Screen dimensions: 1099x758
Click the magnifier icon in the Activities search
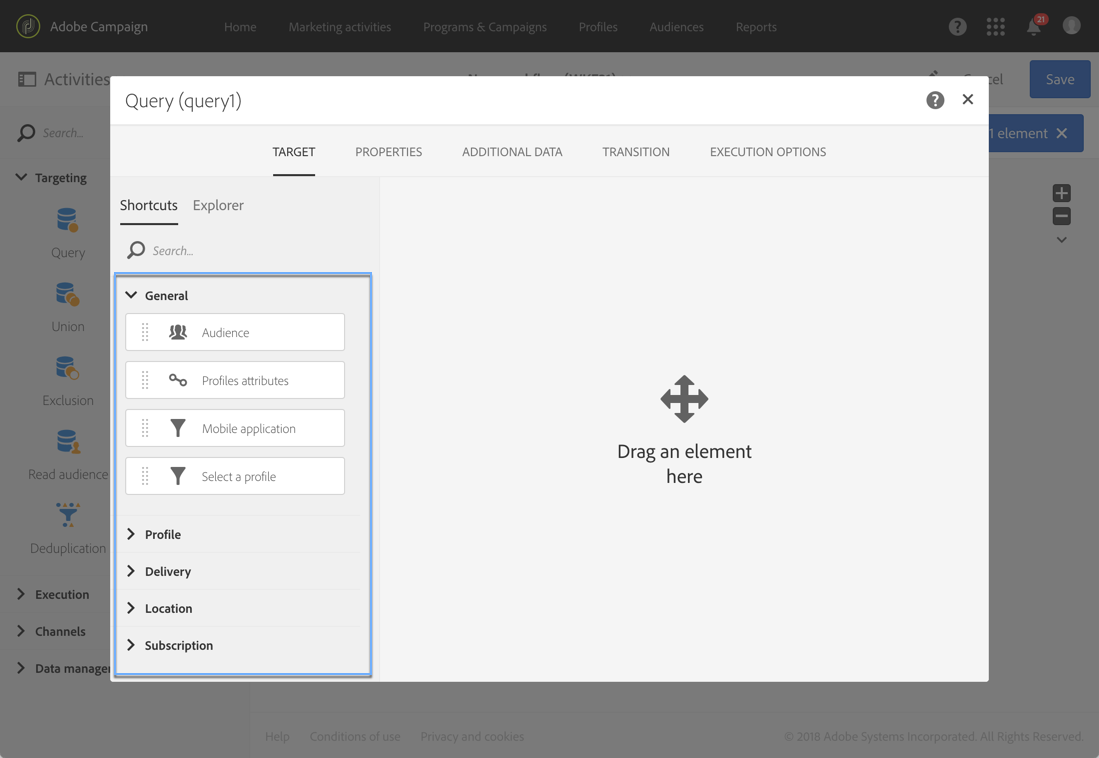coord(26,133)
